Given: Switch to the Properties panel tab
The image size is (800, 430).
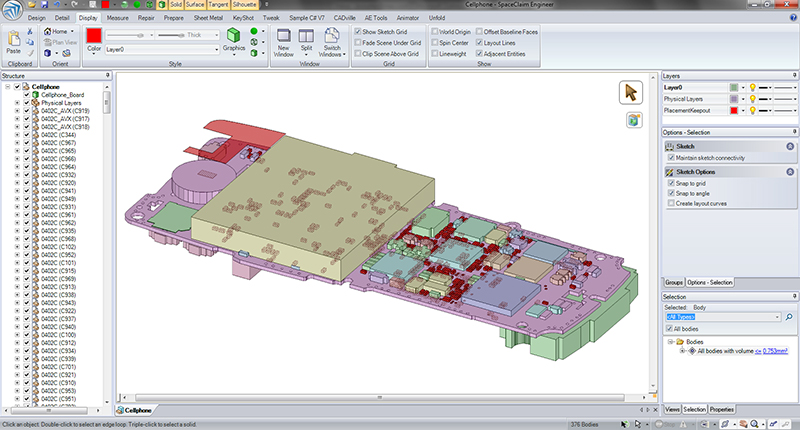Looking at the screenshot, I should pyautogui.click(x=722, y=409).
